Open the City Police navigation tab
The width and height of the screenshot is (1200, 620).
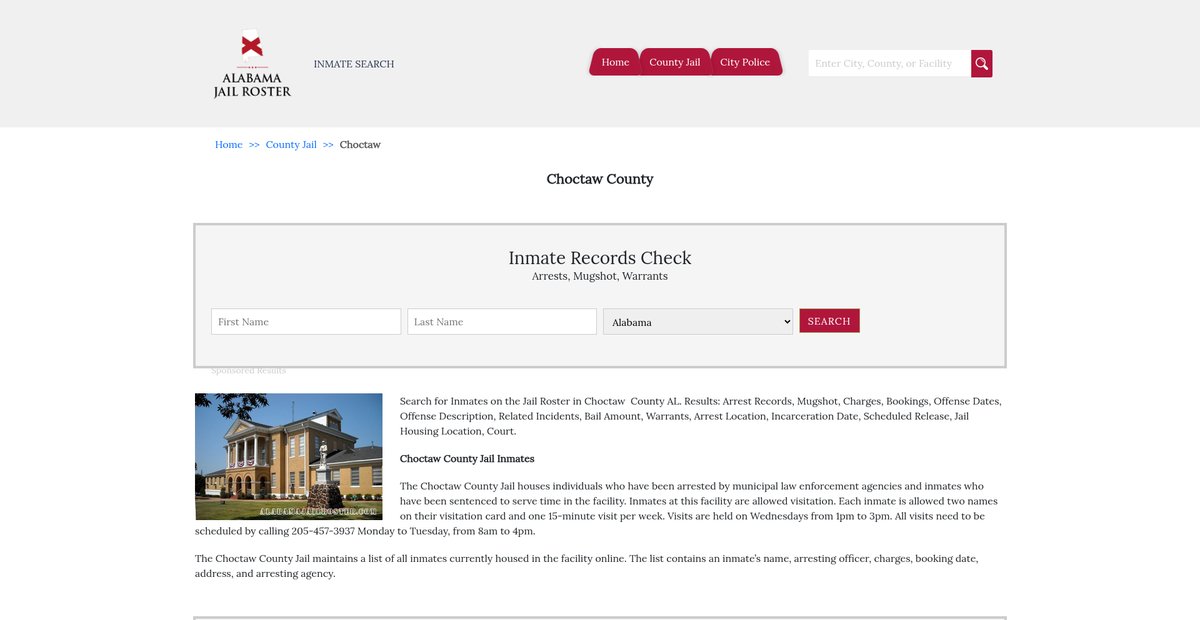point(745,62)
